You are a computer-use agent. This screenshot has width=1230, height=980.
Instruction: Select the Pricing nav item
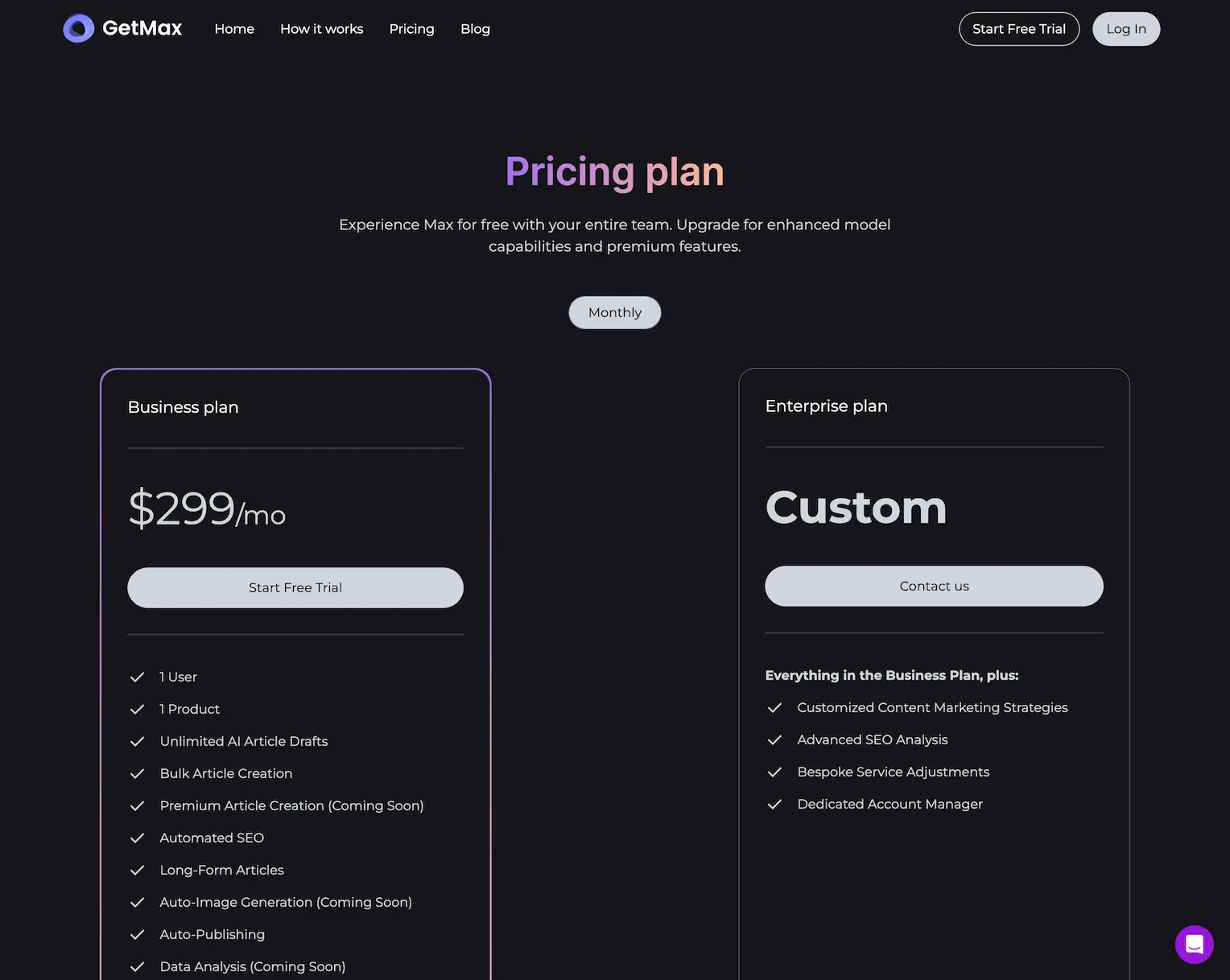click(x=411, y=28)
